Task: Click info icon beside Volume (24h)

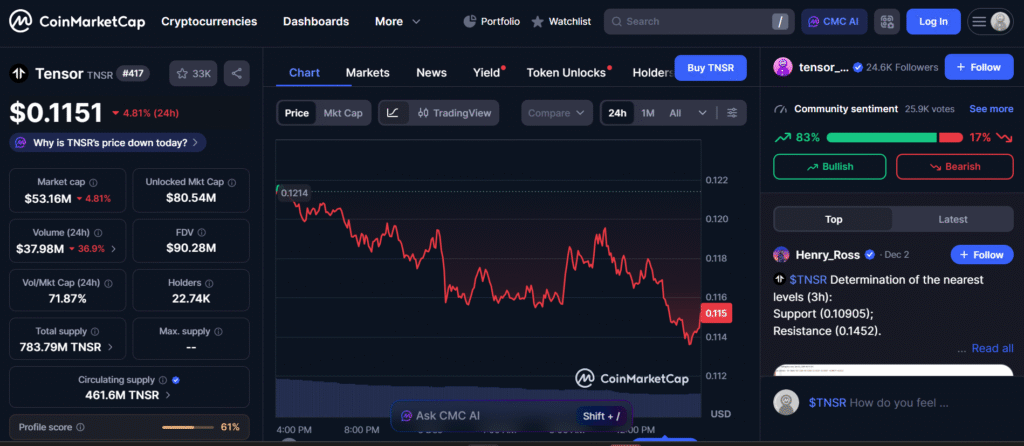Action: 97,232
